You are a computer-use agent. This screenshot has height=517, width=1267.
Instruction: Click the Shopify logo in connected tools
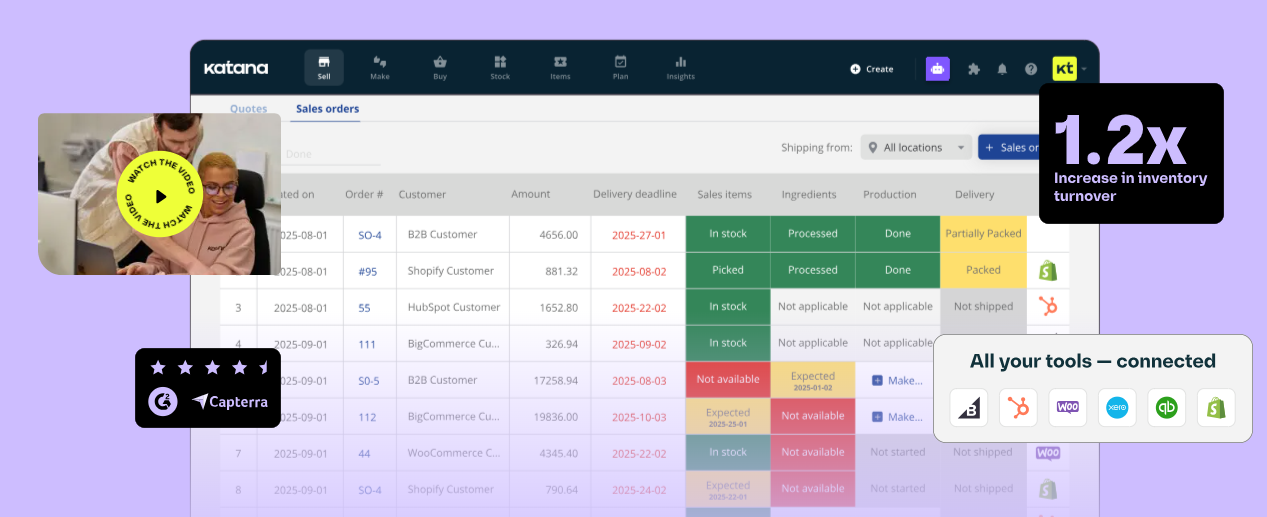[1215, 408]
